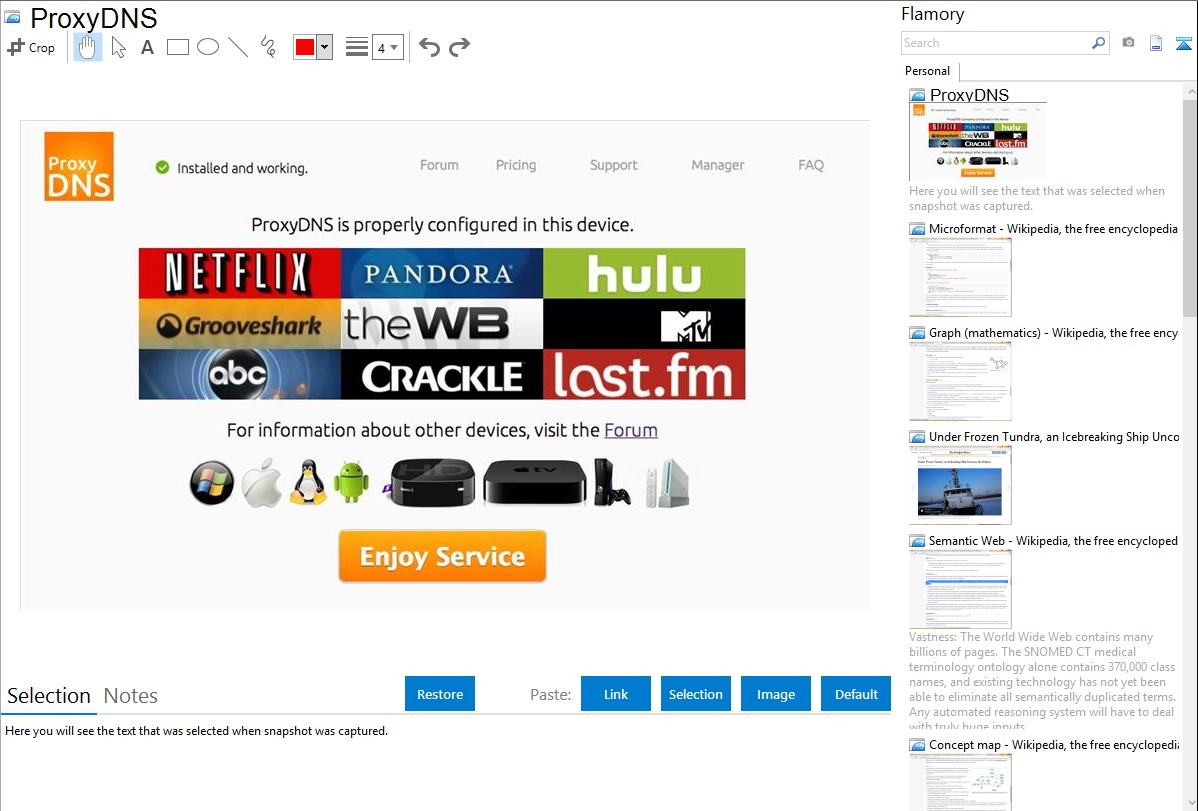Screen dimensions: 1198x811
Task: Click the green installed checkmark icon
Action: tap(162, 167)
